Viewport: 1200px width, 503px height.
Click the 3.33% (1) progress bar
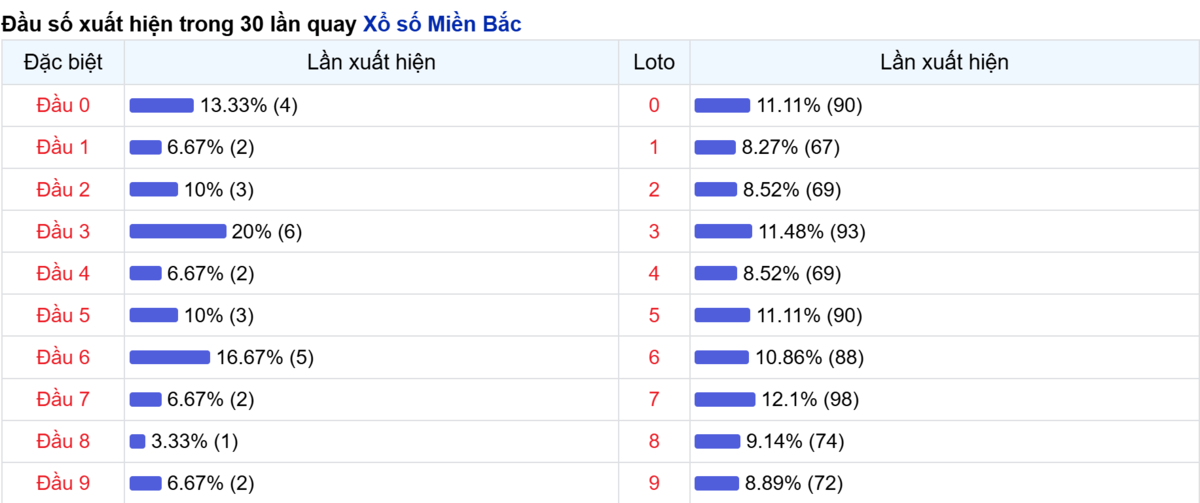138,441
